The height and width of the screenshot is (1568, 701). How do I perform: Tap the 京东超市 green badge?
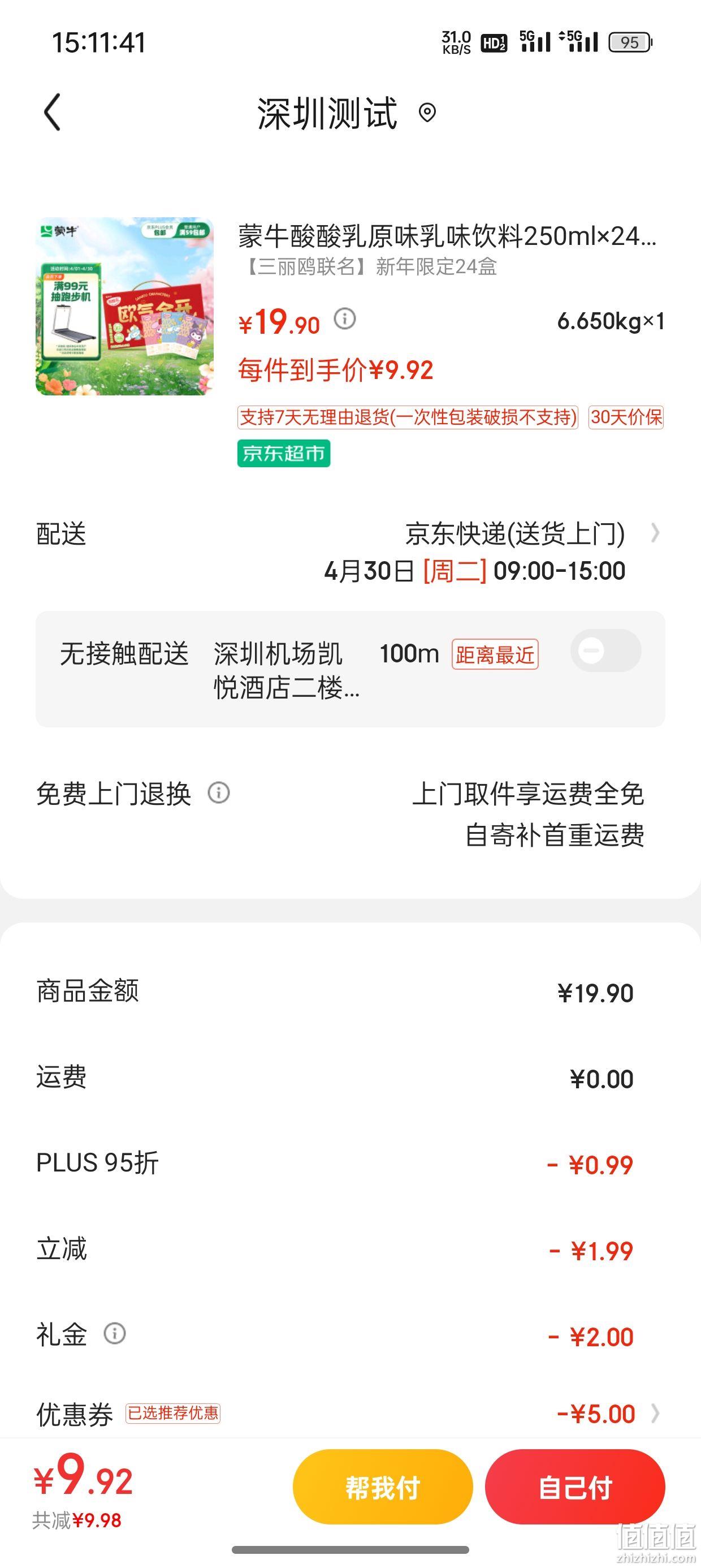284,454
